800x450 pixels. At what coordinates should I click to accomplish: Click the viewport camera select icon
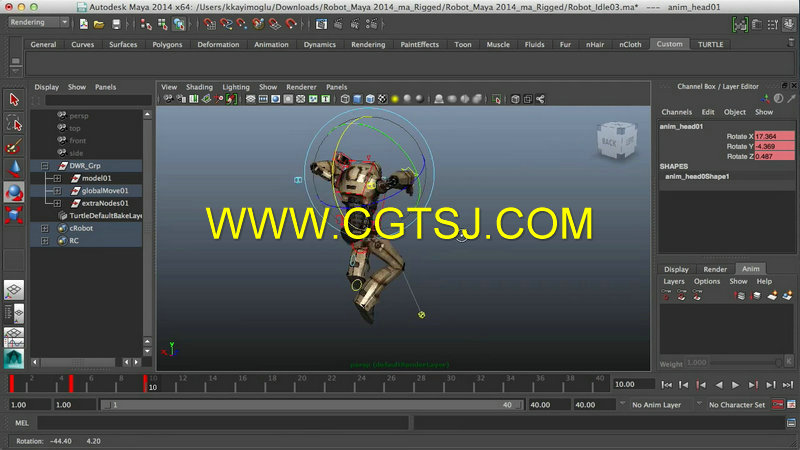168,99
